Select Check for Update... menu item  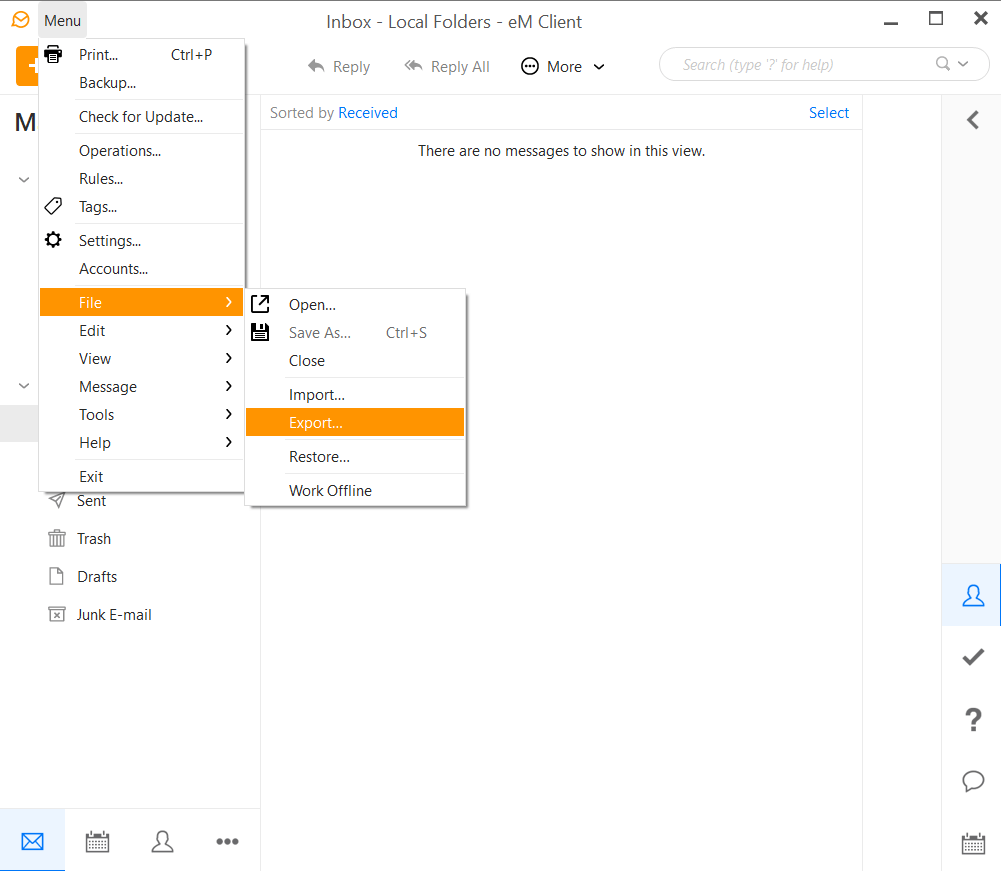[142, 116]
